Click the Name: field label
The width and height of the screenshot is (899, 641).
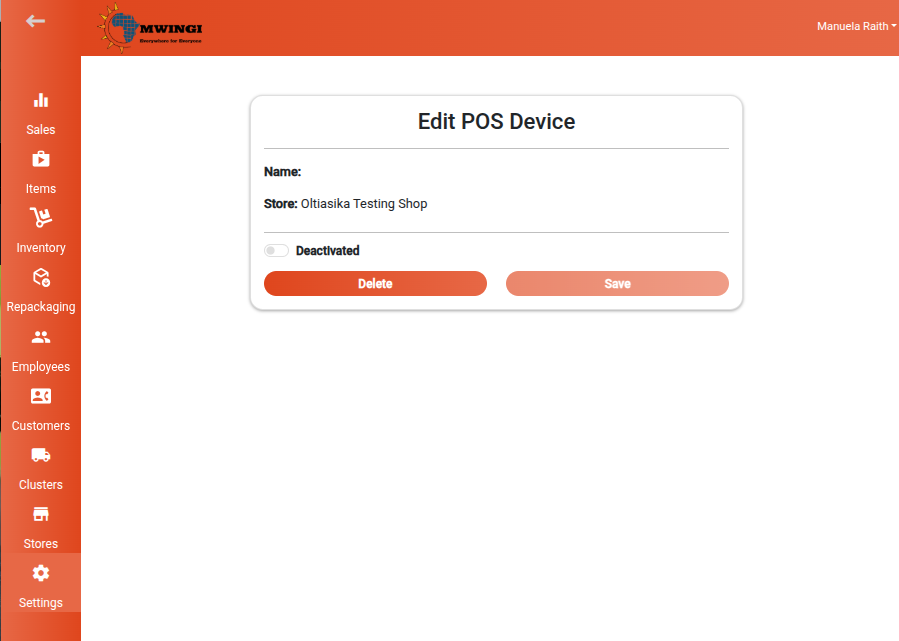click(x=283, y=172)
